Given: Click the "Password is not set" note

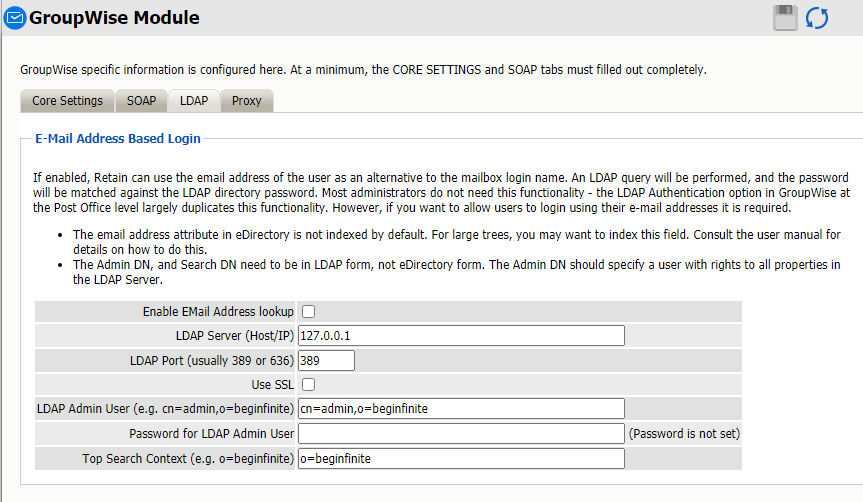Looking at the screenshot, I should point(684,433).
